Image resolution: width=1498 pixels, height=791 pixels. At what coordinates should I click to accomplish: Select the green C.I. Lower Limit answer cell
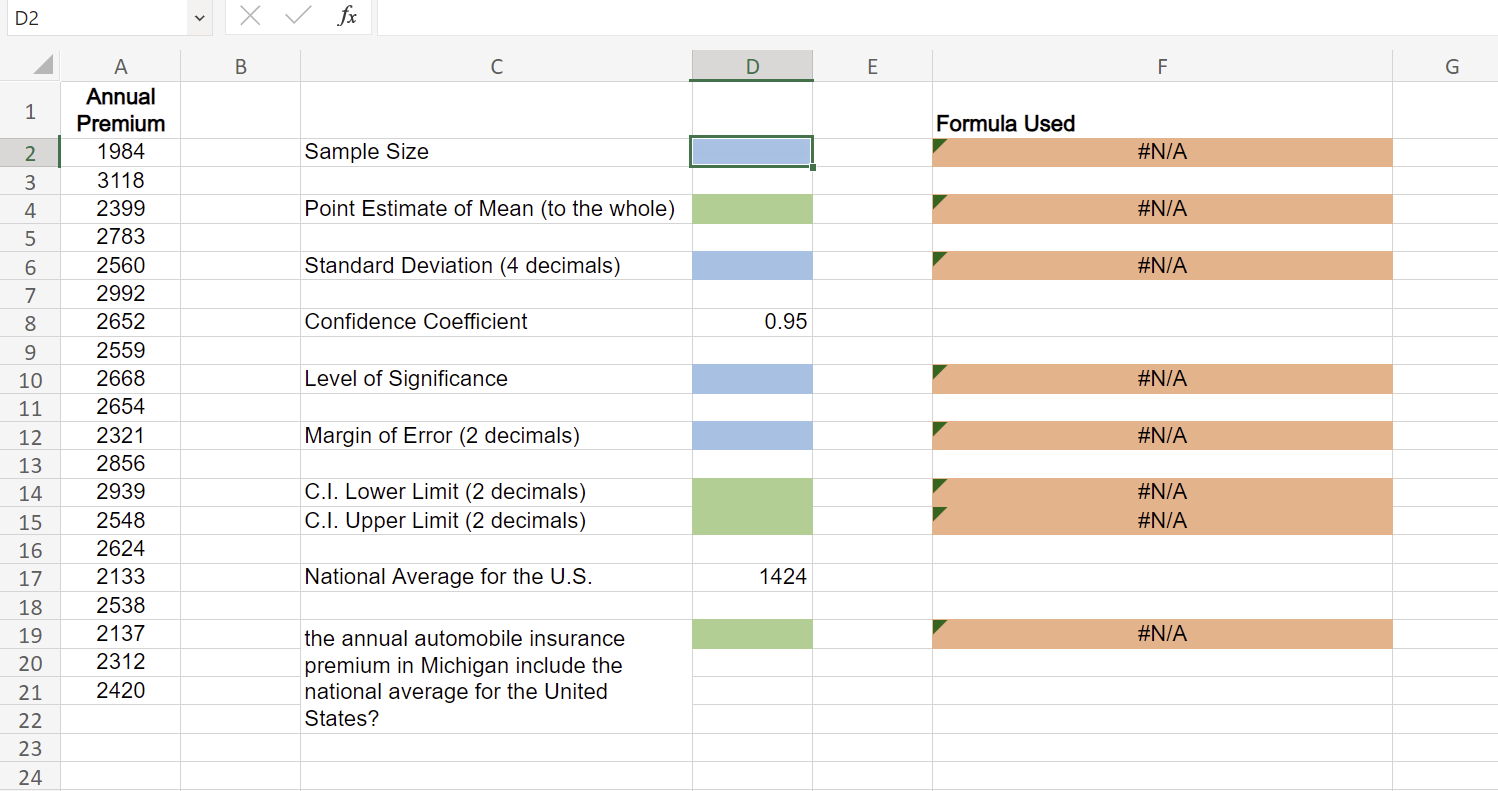tap(751, 491)
